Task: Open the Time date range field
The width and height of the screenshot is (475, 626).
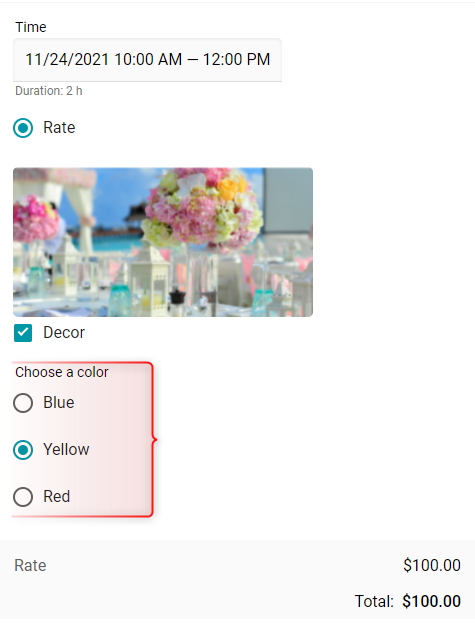Action: pyautogui.click(x=147, y=60)
